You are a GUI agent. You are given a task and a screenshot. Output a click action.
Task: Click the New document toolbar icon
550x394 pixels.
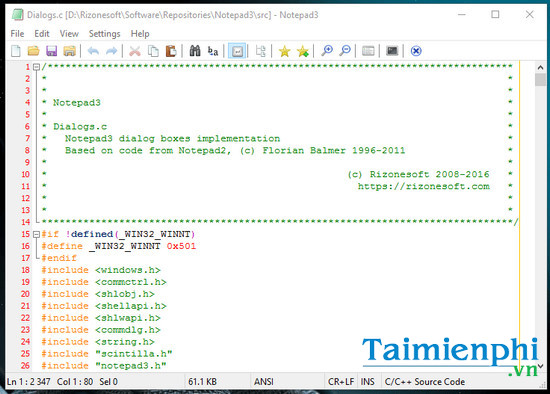(16, 51)
